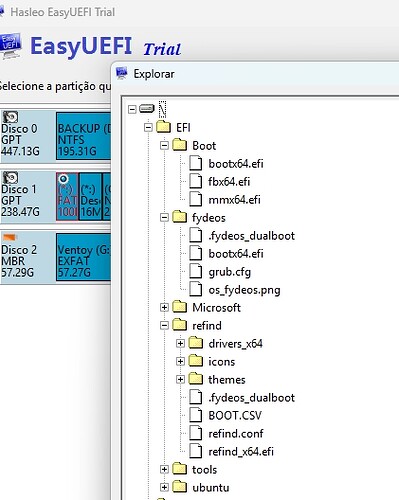Viewport: 399px width, 500px height.
Task: Click the Microsoft folder icon
Action: click(180, 306)
